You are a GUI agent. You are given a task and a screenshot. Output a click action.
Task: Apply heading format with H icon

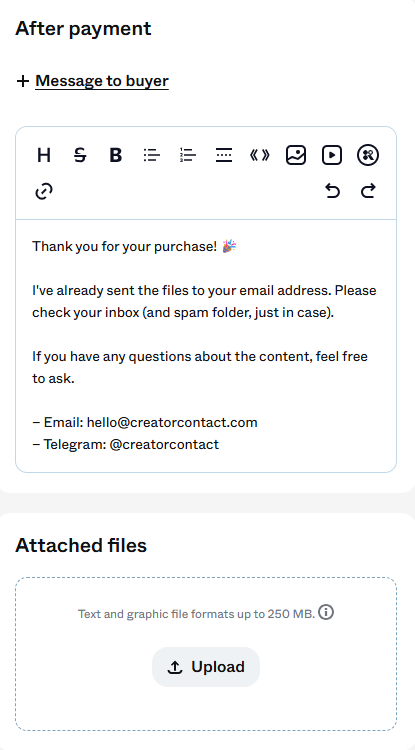(44, 155)
